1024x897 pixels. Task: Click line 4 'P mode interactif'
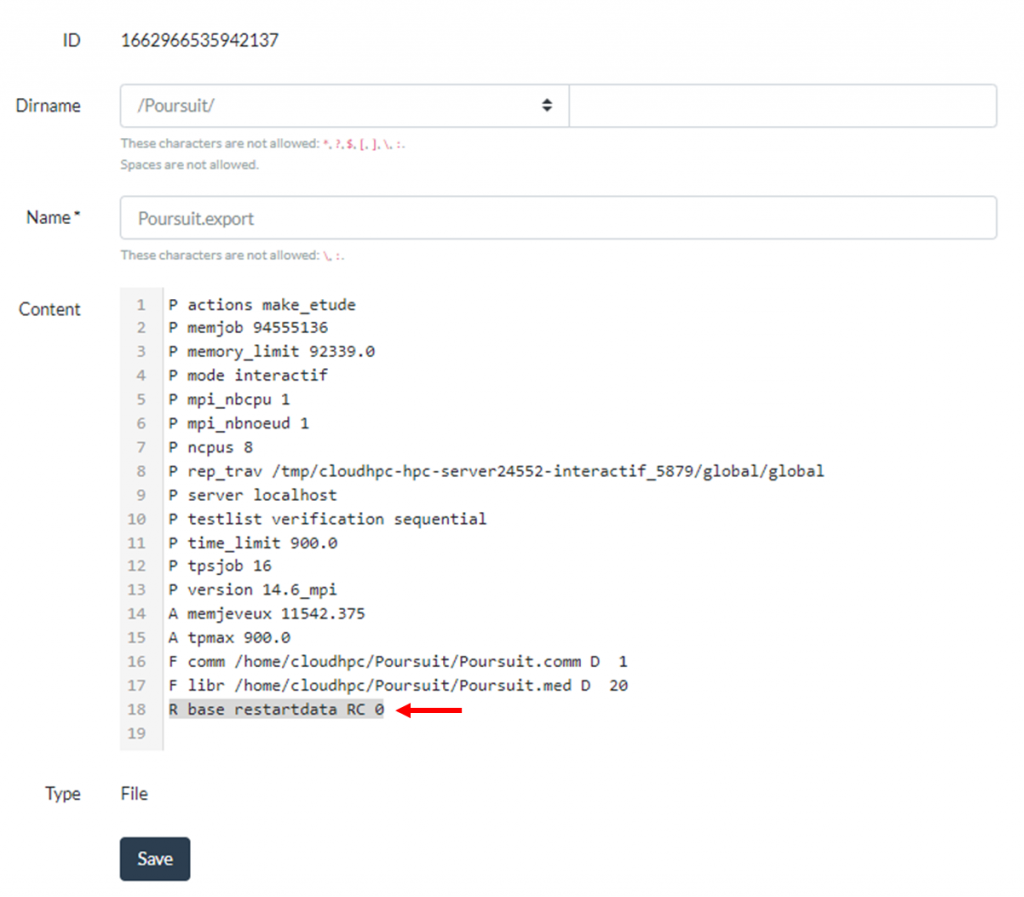click(248, 375)
